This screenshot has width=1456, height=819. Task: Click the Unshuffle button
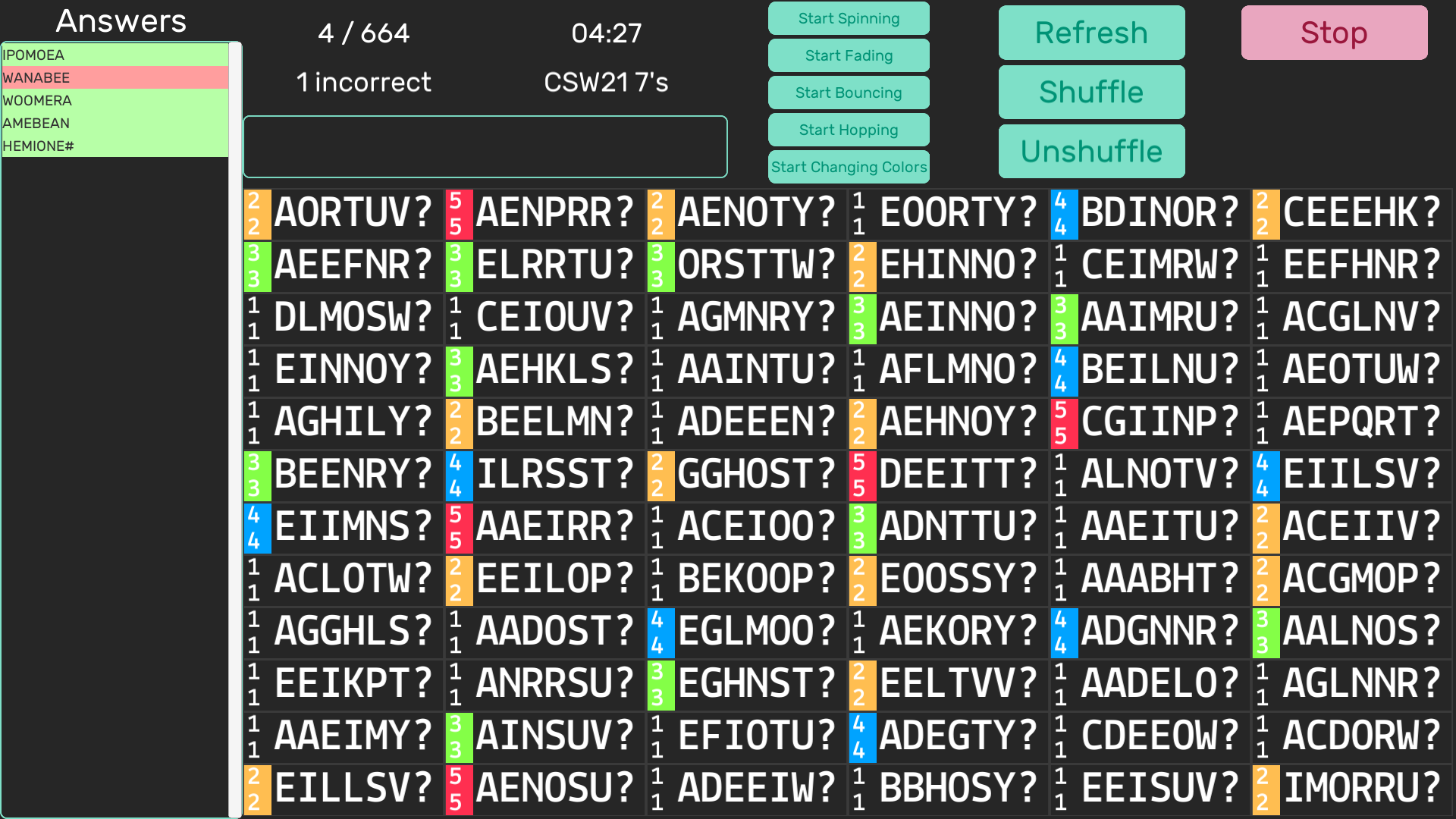[x=1091, y=151]
